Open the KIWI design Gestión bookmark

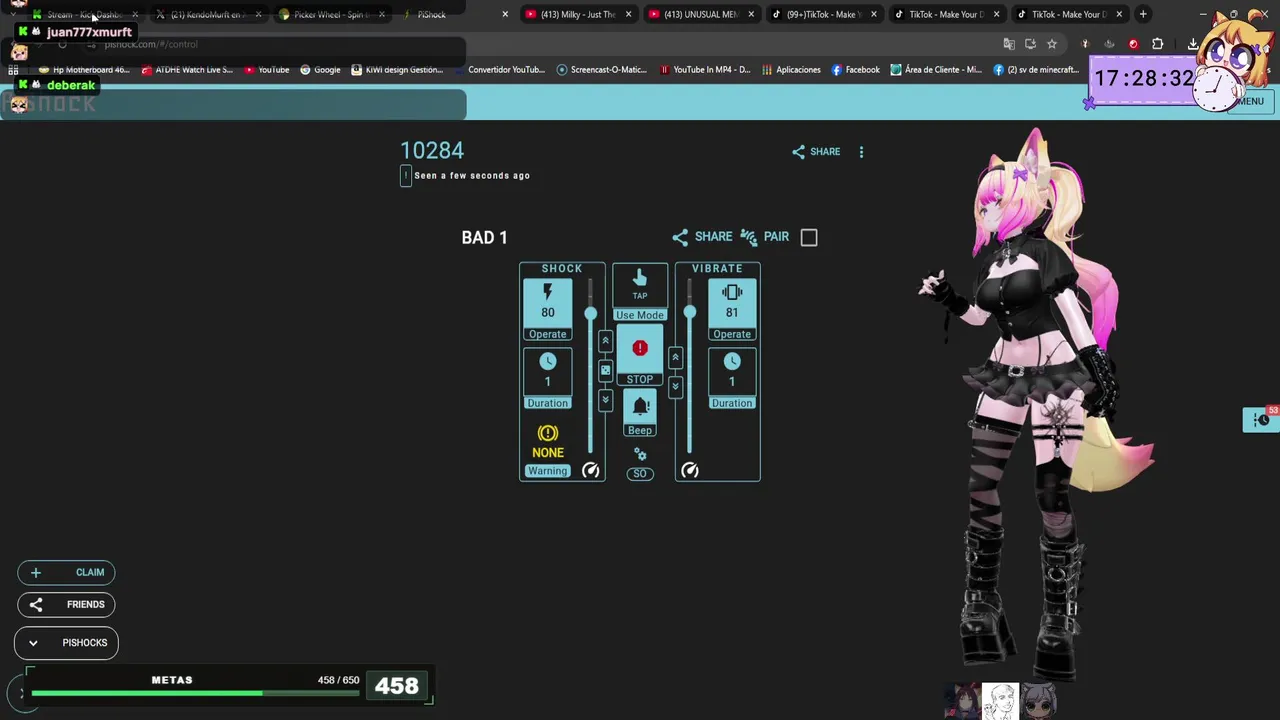coord(396,70)
